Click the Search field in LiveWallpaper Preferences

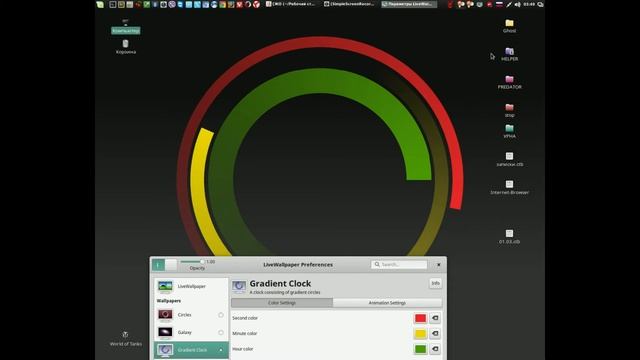coord(399,264)
